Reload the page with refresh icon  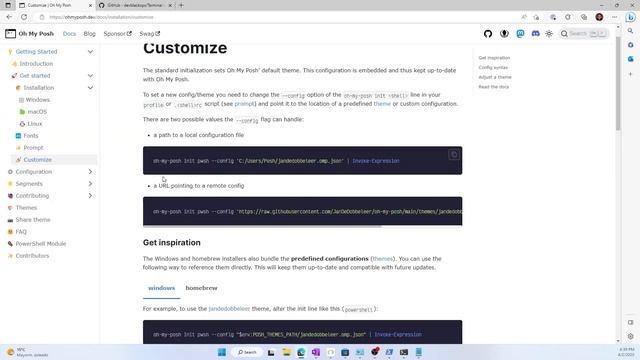(24, 17)
